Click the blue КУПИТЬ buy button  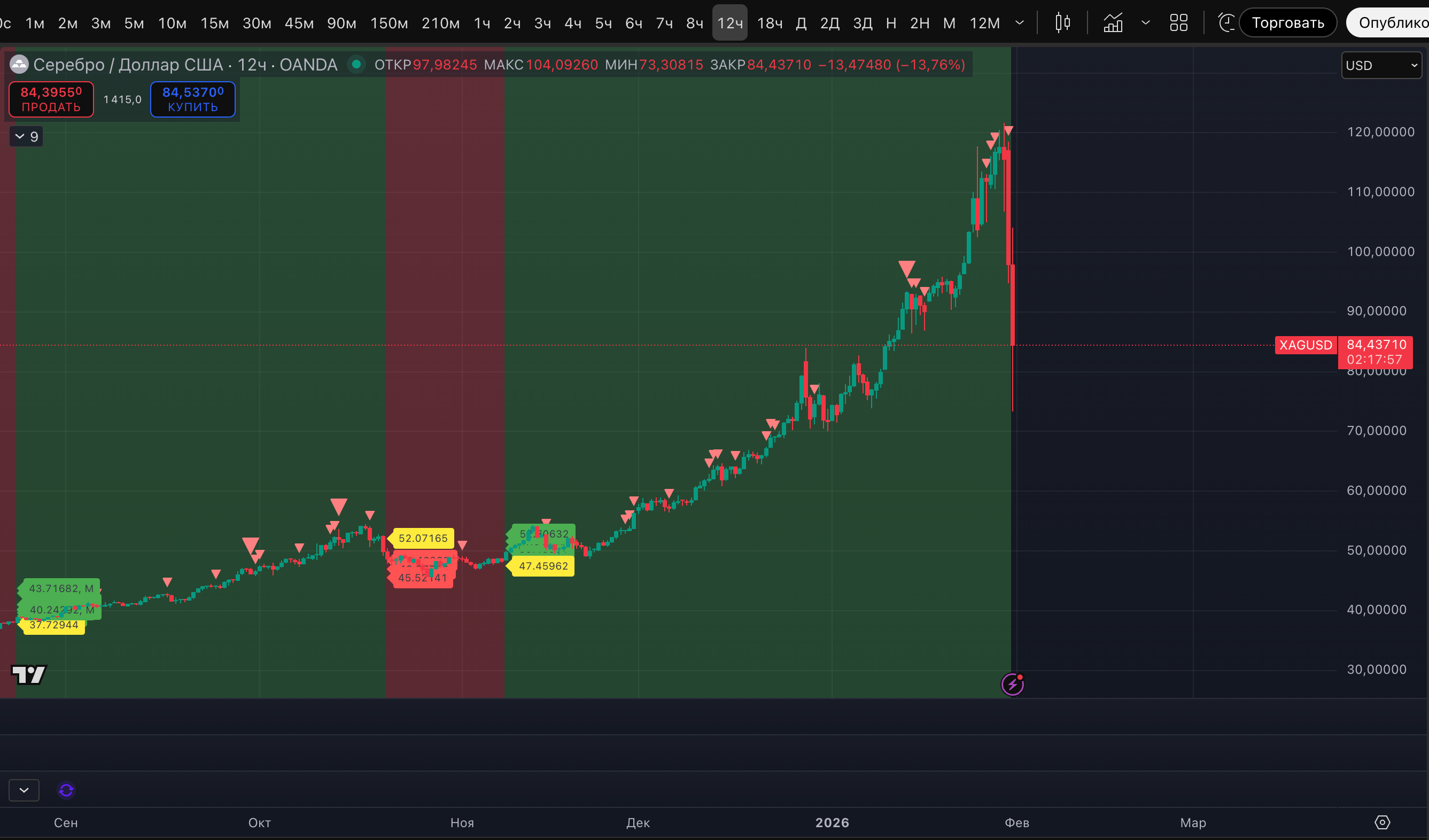[x=193, y=99]
